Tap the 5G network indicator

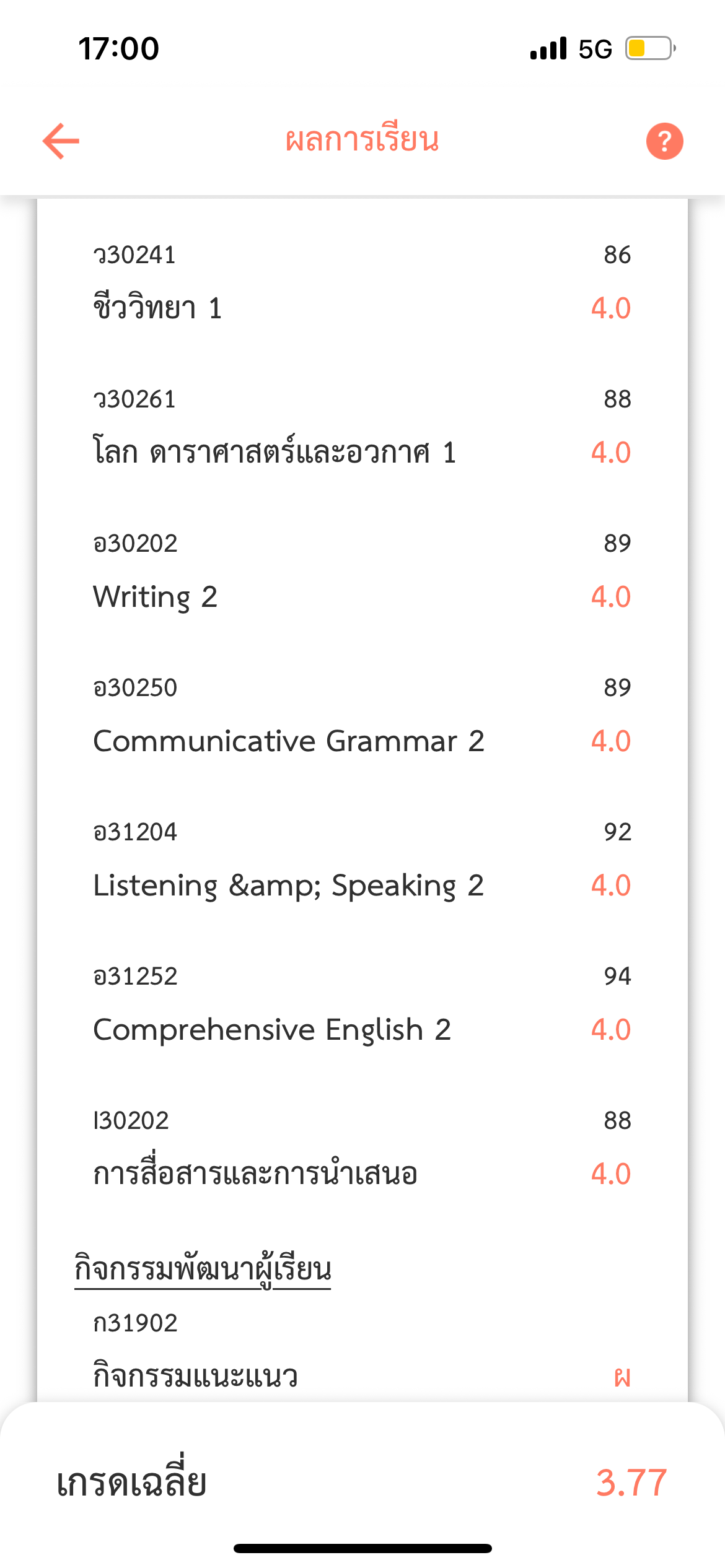pyautogui.click(x=595, y=49)
